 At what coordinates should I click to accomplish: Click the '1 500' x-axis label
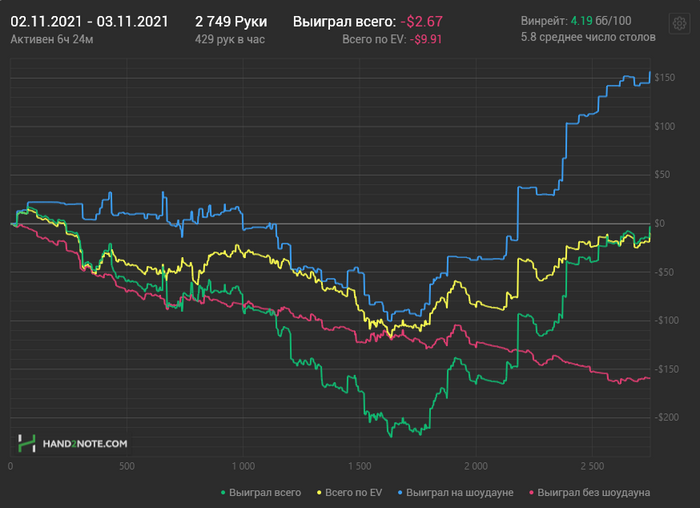(359, 466)
